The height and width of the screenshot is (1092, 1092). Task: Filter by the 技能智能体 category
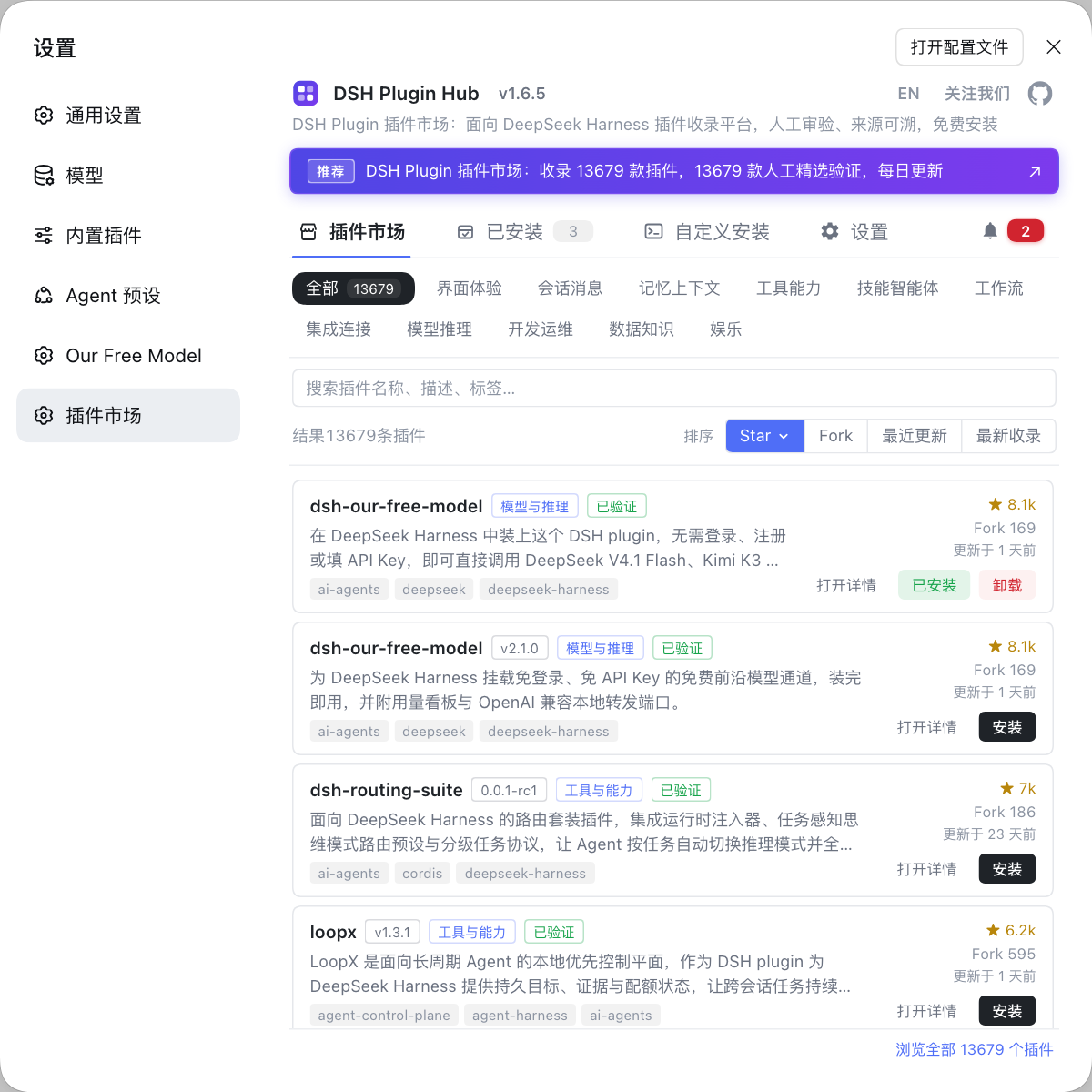[x=898, y=288]
